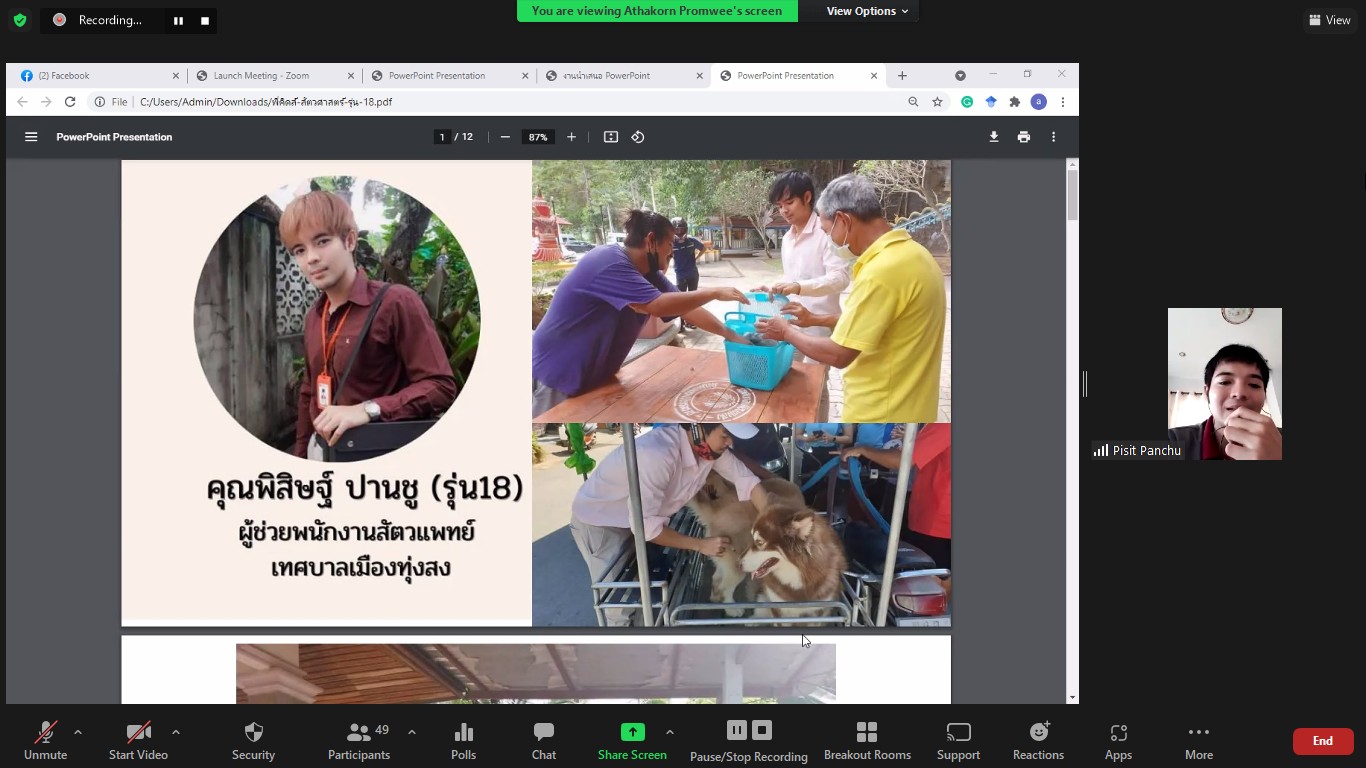The height and width of the screenshot is (768, 1366).
Task: Print the PDF document
Action: pos(1024,137)
